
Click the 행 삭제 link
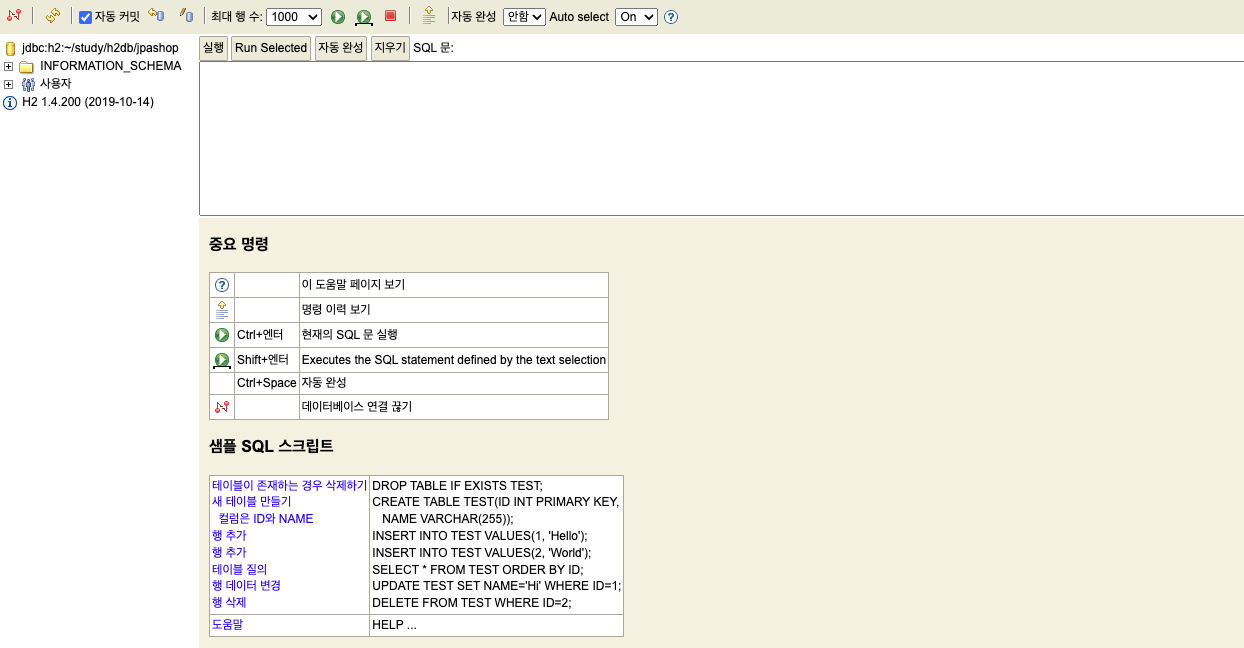point(229,603)
